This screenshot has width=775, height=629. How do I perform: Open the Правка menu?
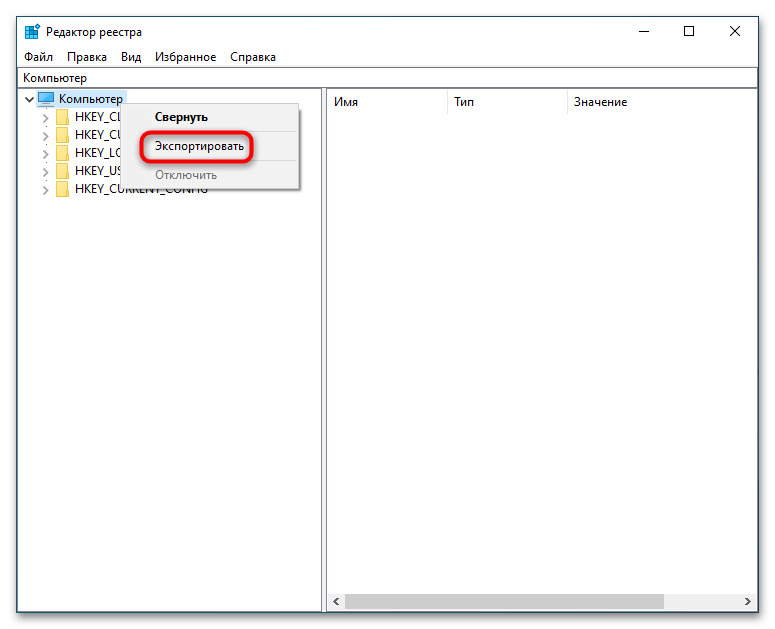click(x=87, y=57)
